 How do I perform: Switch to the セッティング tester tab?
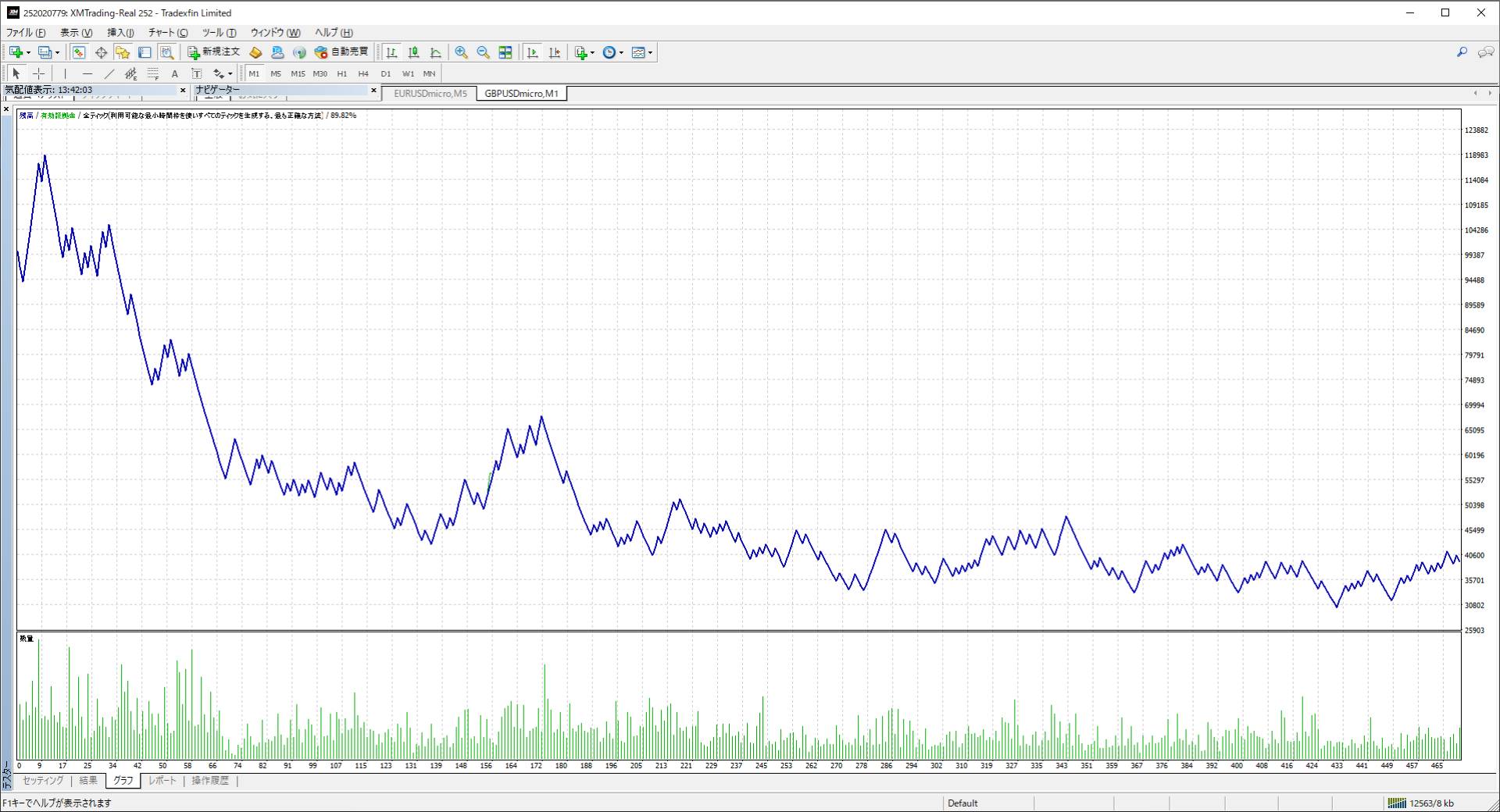43,781
